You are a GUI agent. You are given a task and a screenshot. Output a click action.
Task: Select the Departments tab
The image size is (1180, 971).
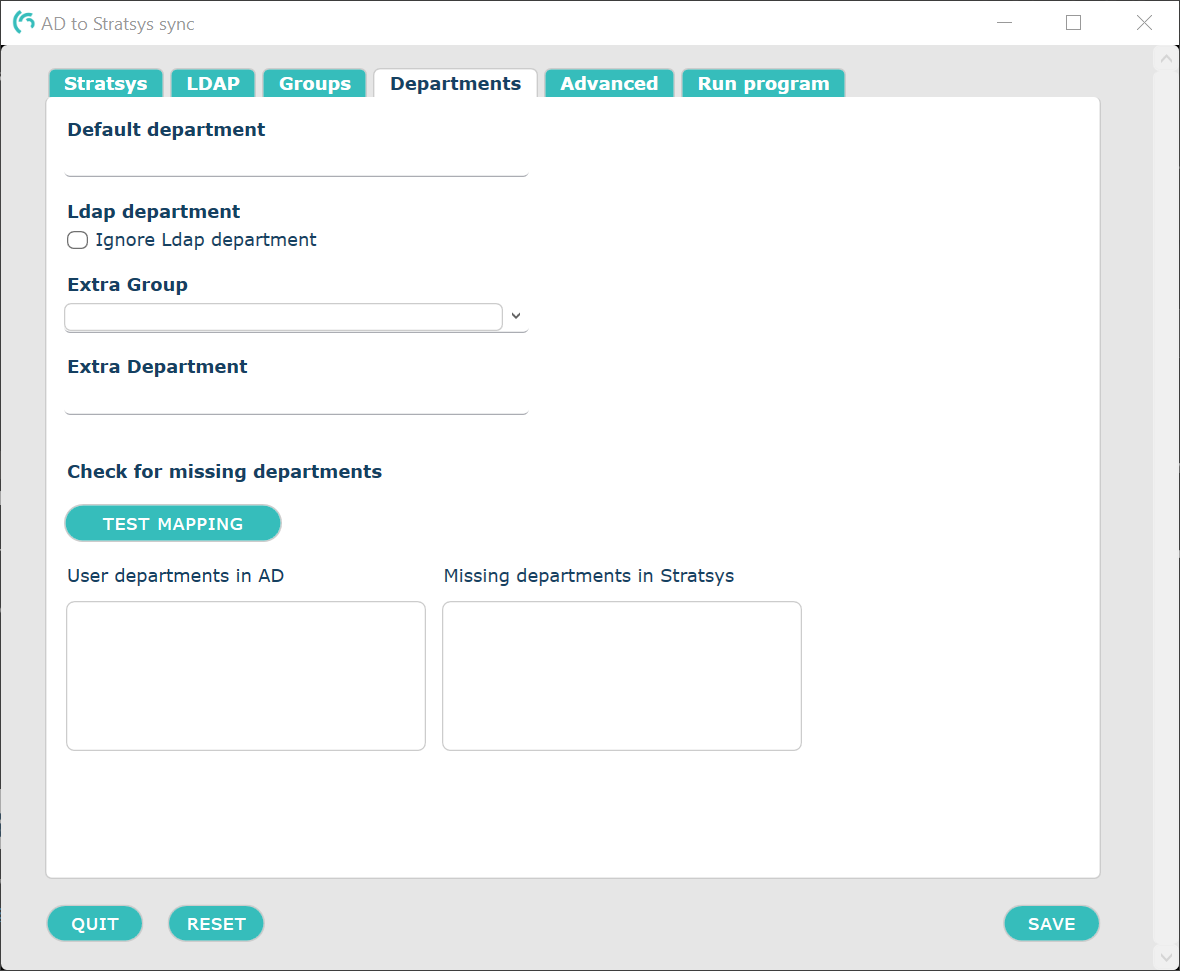455,84
